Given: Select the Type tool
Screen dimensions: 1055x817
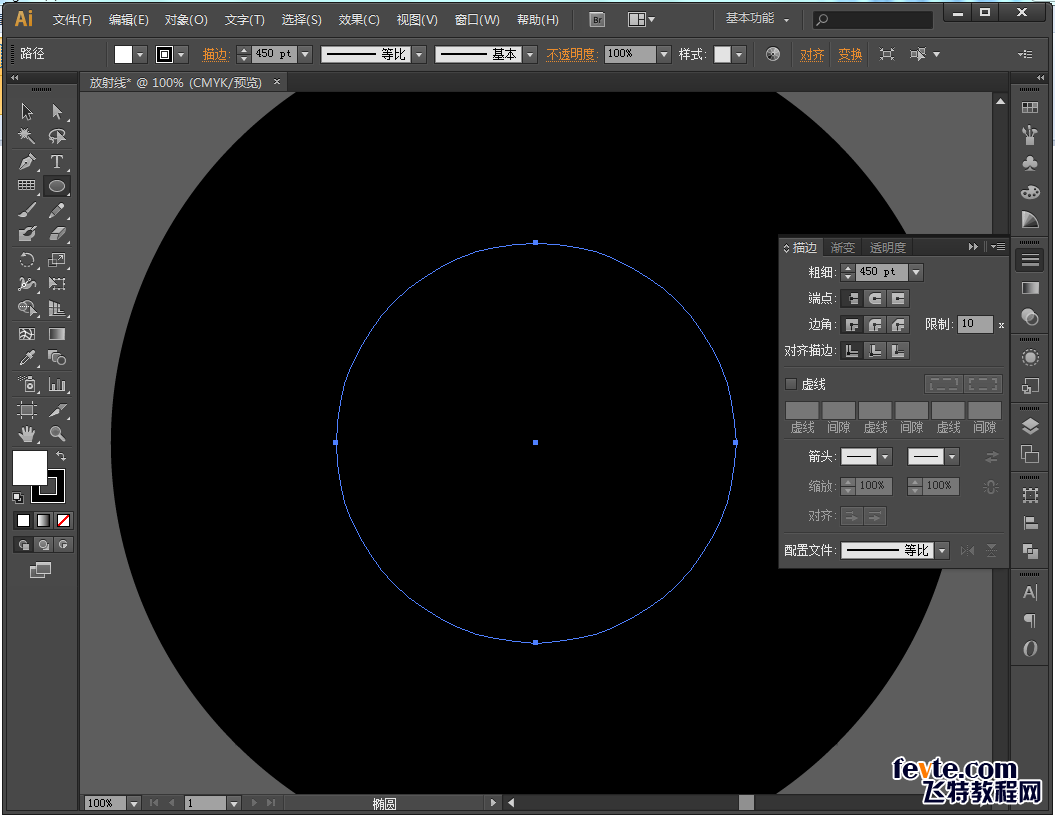Looking at the screenshot, I should tap(57, 162).
